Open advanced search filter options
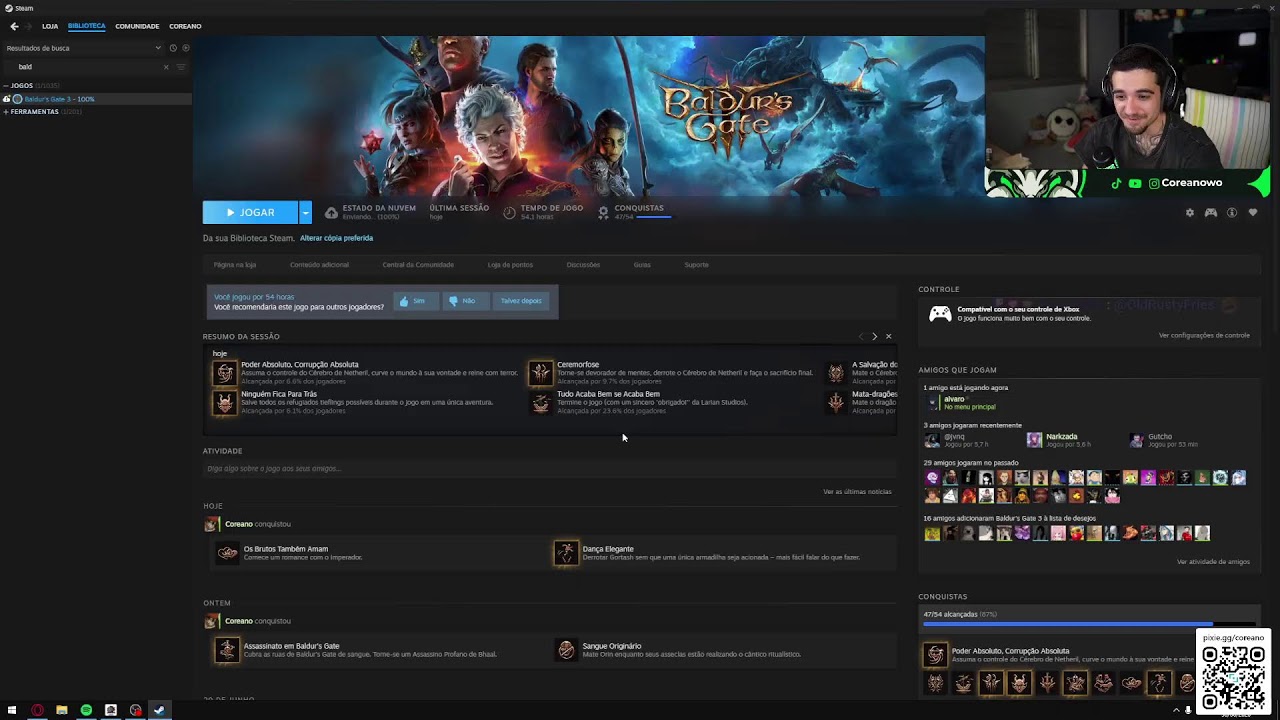Screen dimensions: 1280x720 (x=181, y=67)
